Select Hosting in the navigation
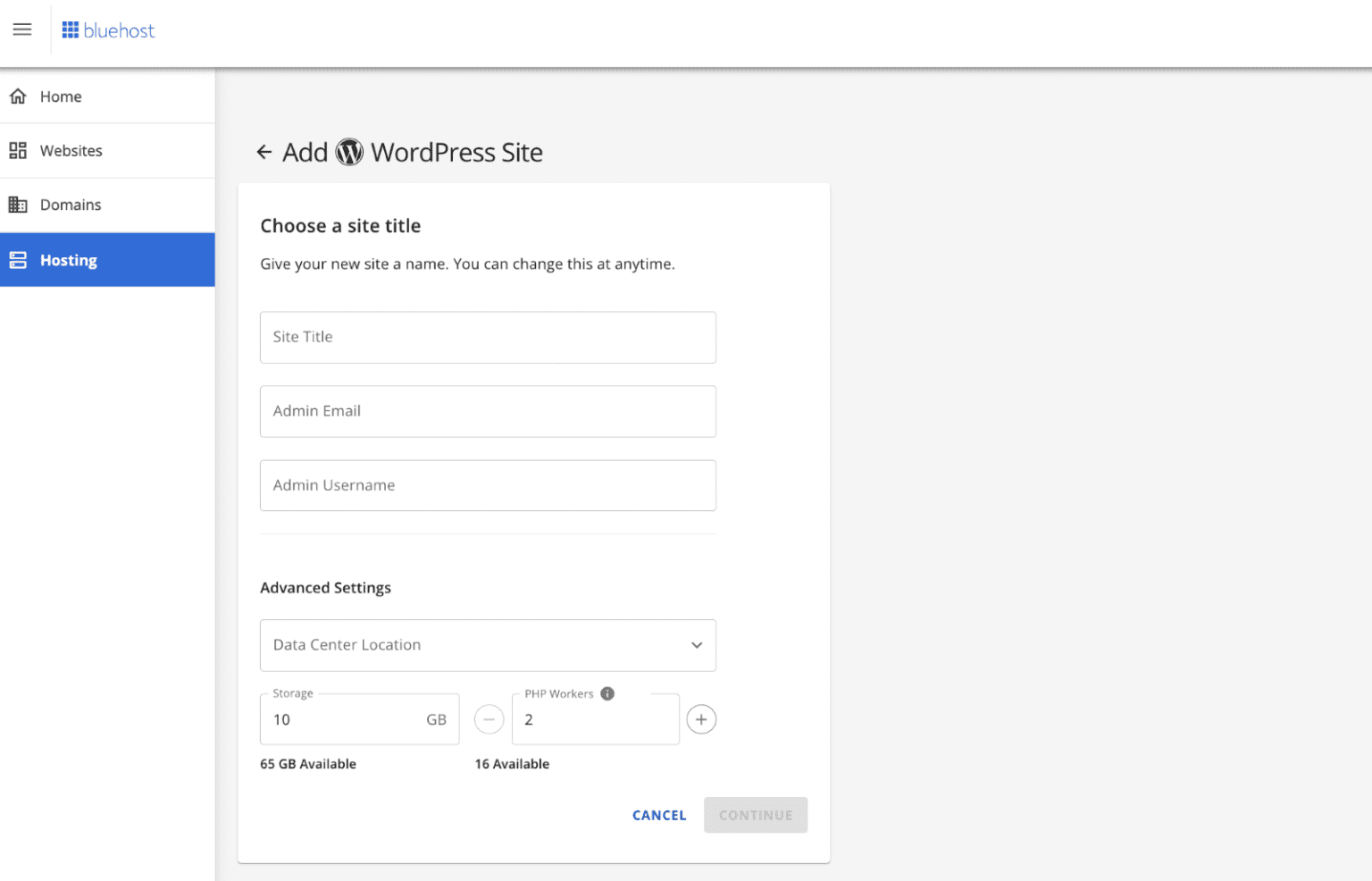Viewport: 1372px width, 881px height. pos(67,259)
